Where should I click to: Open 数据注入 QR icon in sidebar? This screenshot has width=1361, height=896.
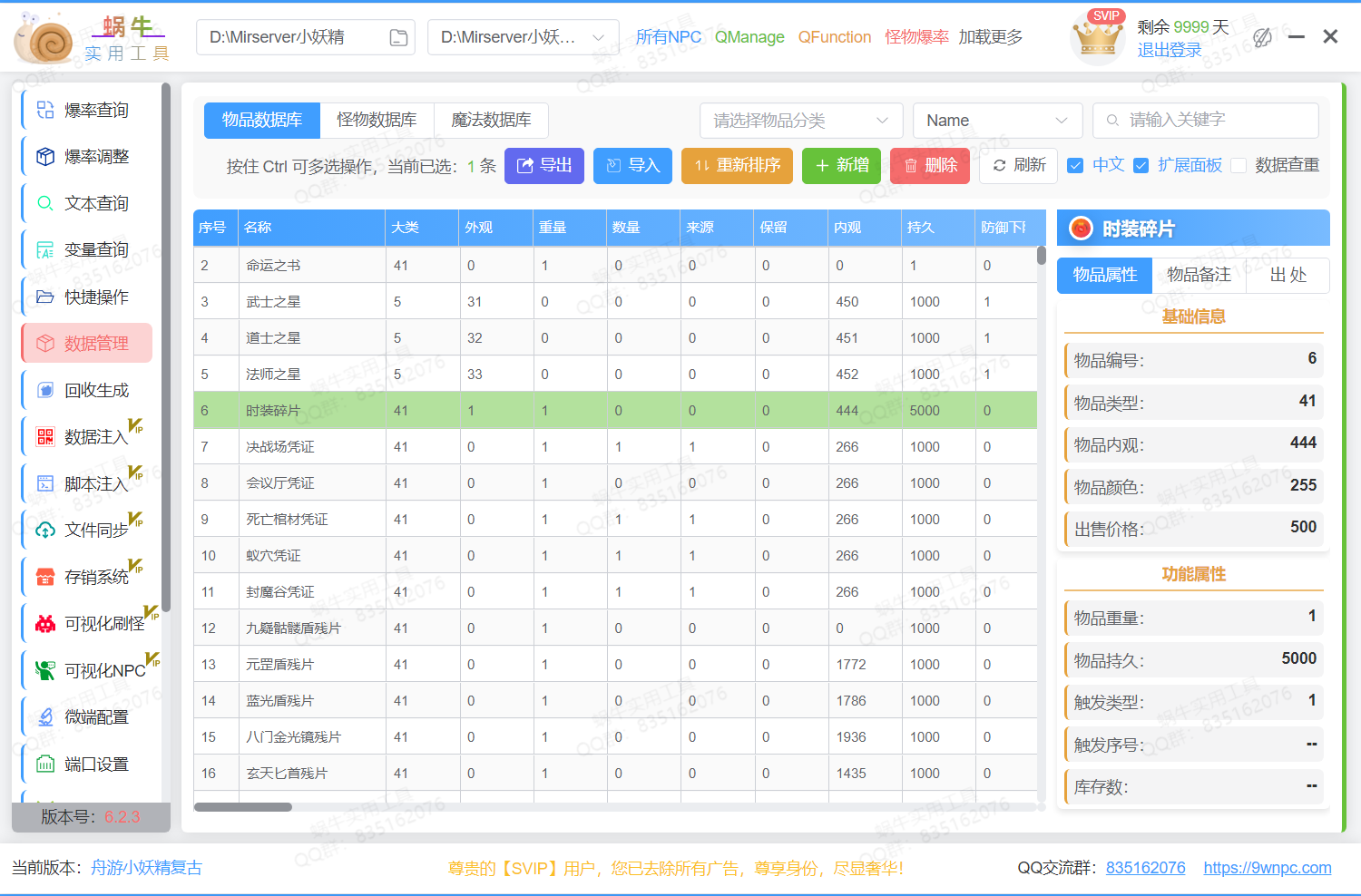coord(45,437)
